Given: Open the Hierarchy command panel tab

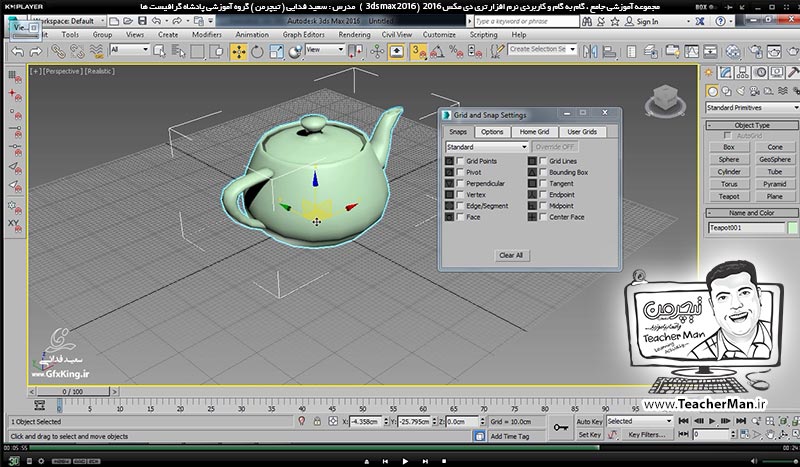Looking at the screenshot, I should [743, 73].
